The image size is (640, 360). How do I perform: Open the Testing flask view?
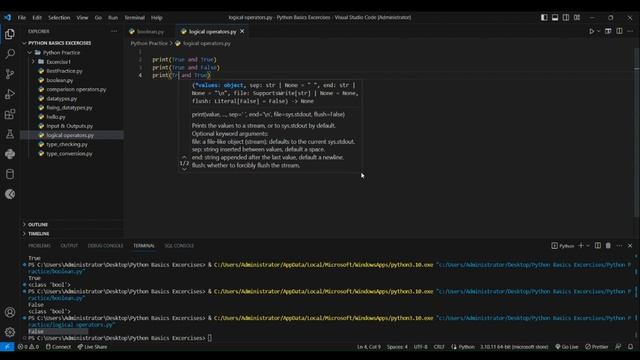pos(10,134)
